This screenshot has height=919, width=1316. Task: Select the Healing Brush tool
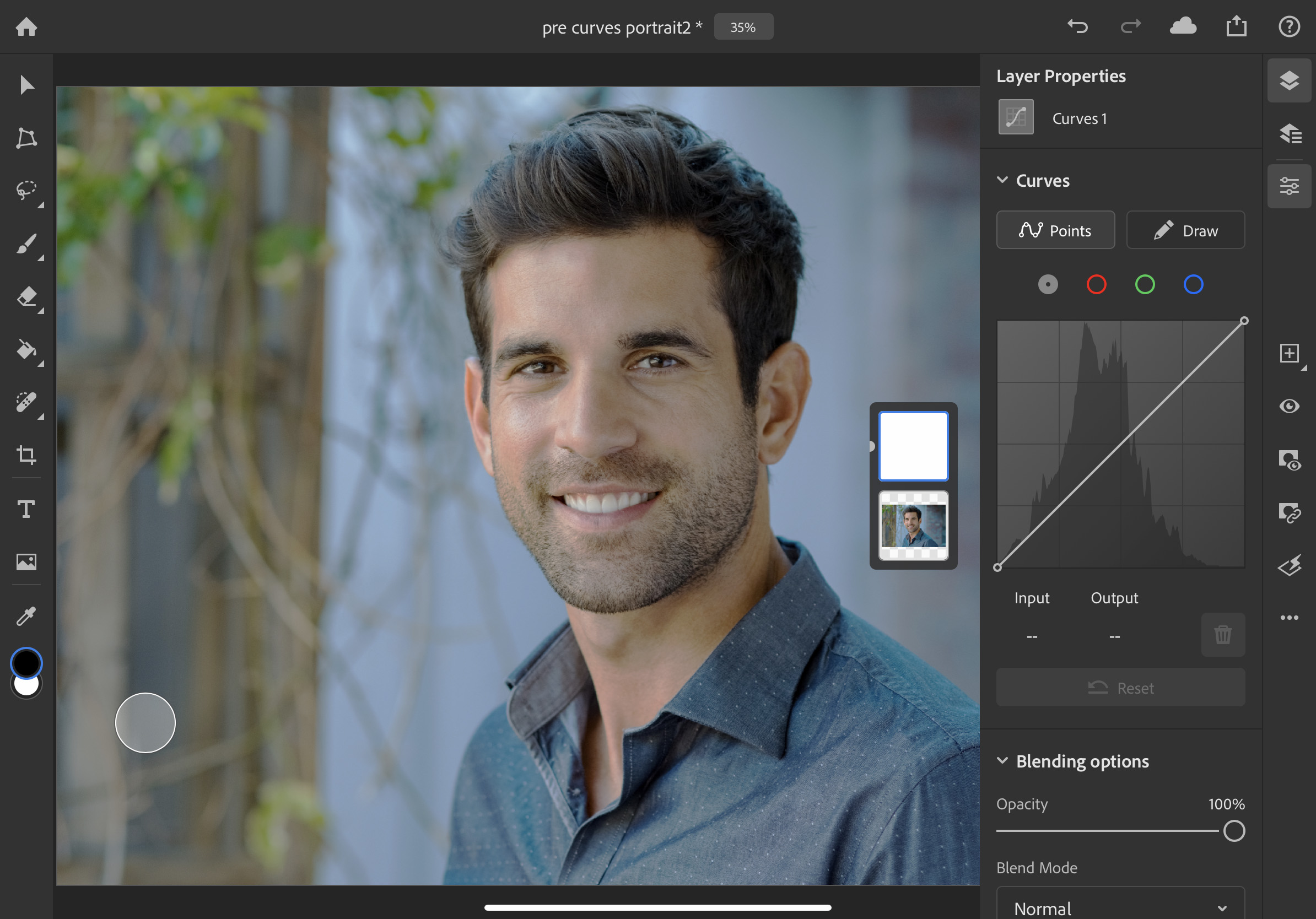26,403
